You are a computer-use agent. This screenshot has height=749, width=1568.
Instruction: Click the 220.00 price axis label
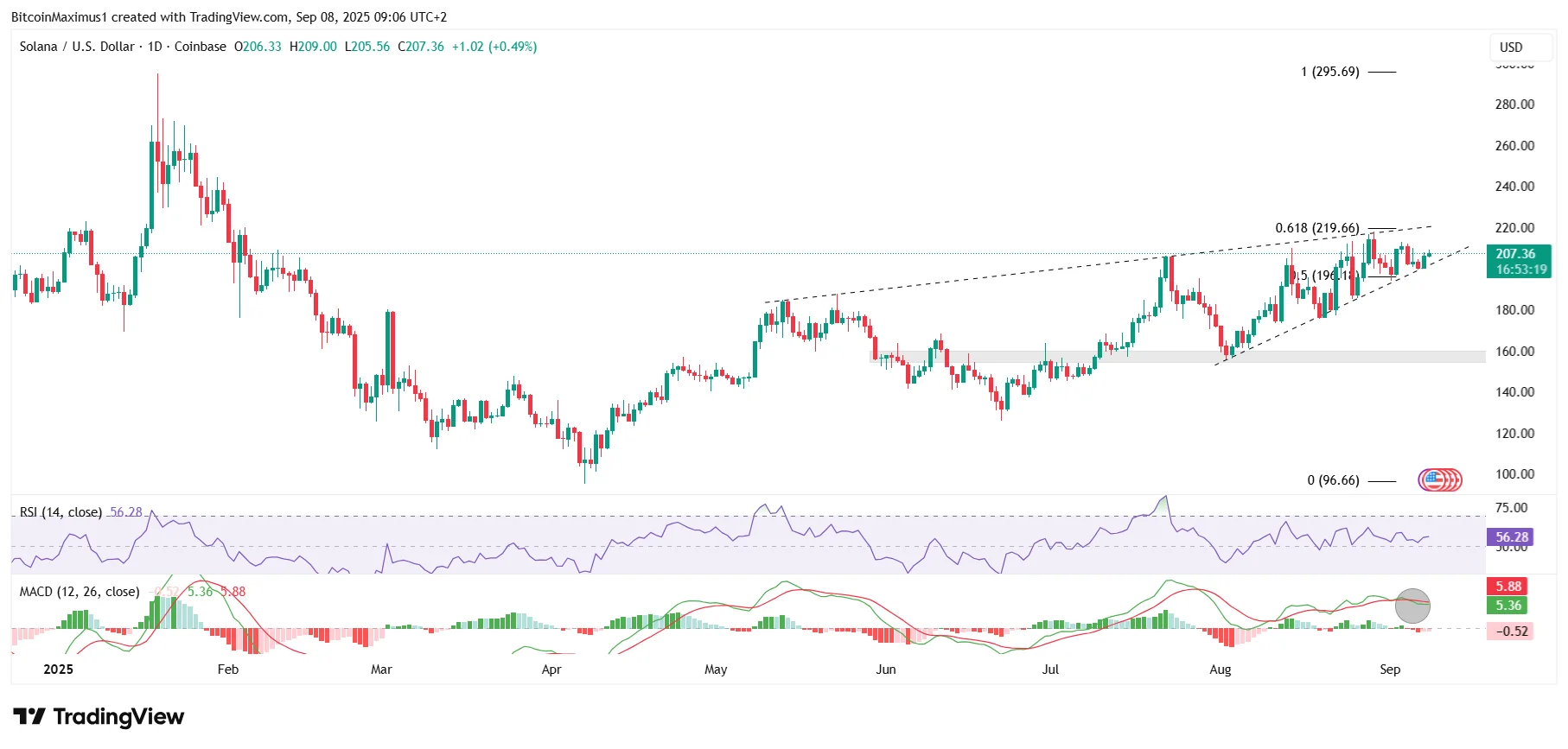pyautogui.click(x=1514, y=228)
